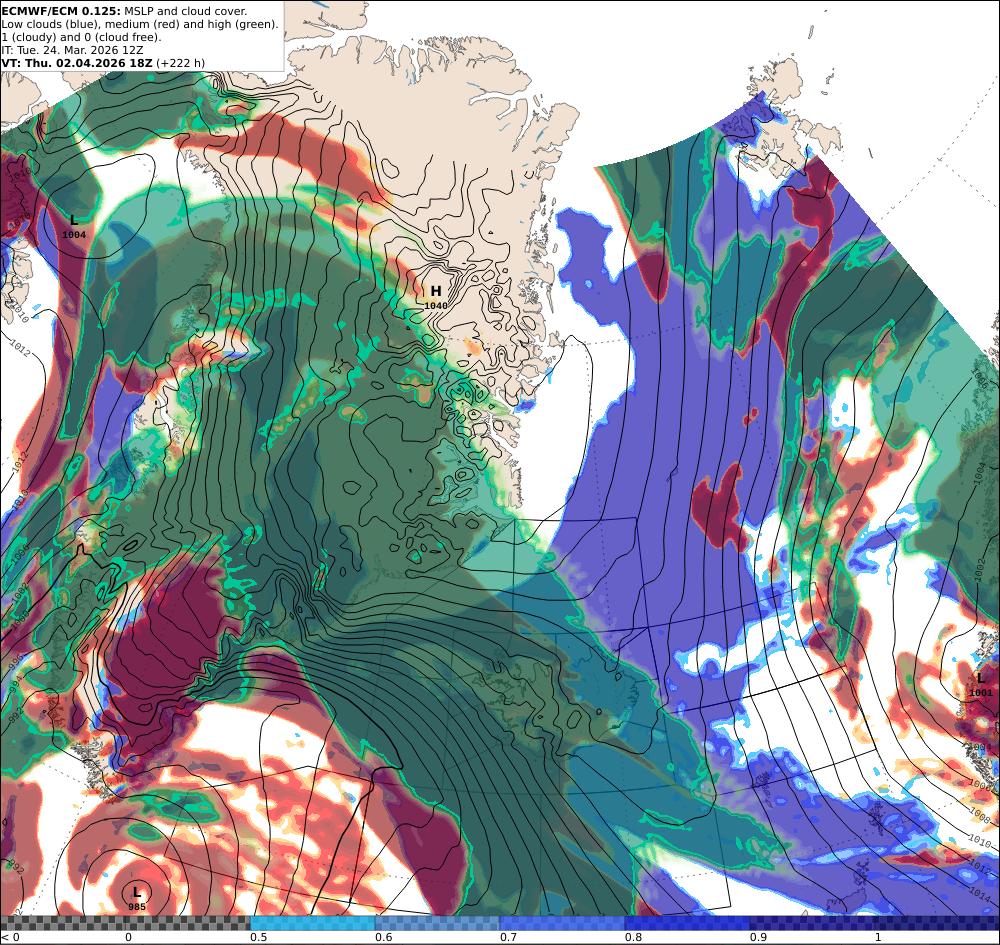1000x945 pixels.
Task: Click the light blue 0.5–0.6 colorbar segment
Action: (x=312, y=923)
